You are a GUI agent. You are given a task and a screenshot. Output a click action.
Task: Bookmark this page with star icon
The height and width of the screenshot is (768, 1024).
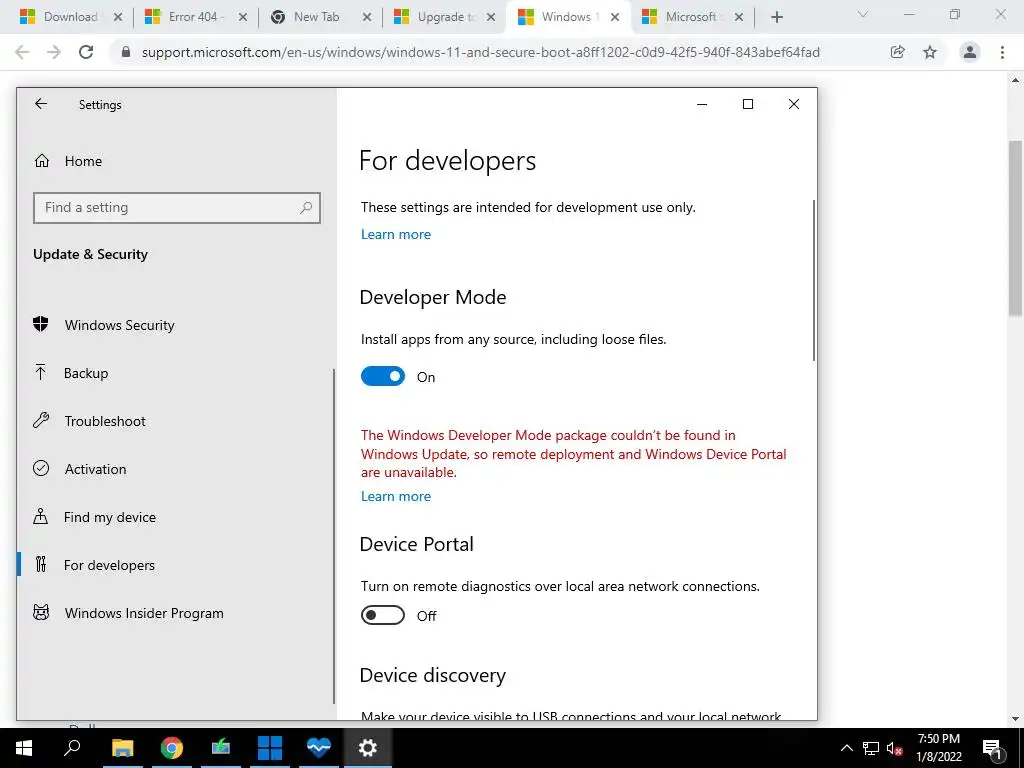tap(930, 52)
